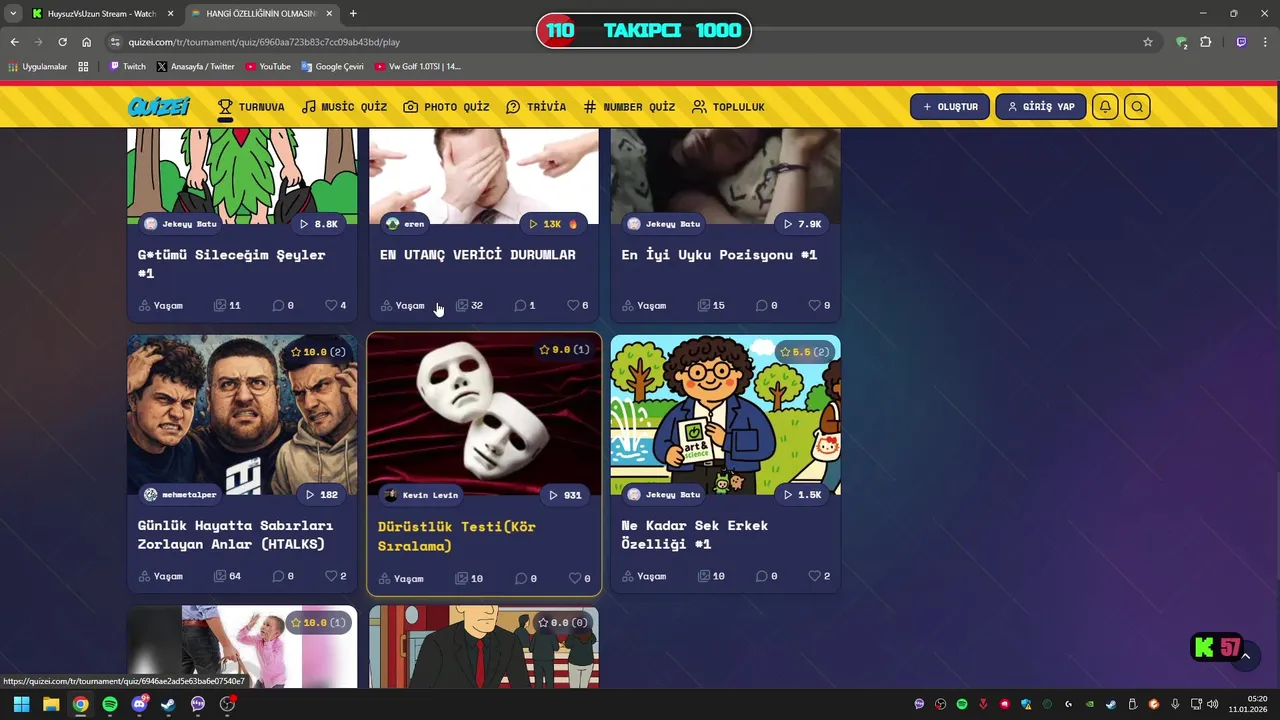1280x720 pixels.
Task: Open quiz 'En İyi Uyku Pozisyonu #1'
Action: 719,255
